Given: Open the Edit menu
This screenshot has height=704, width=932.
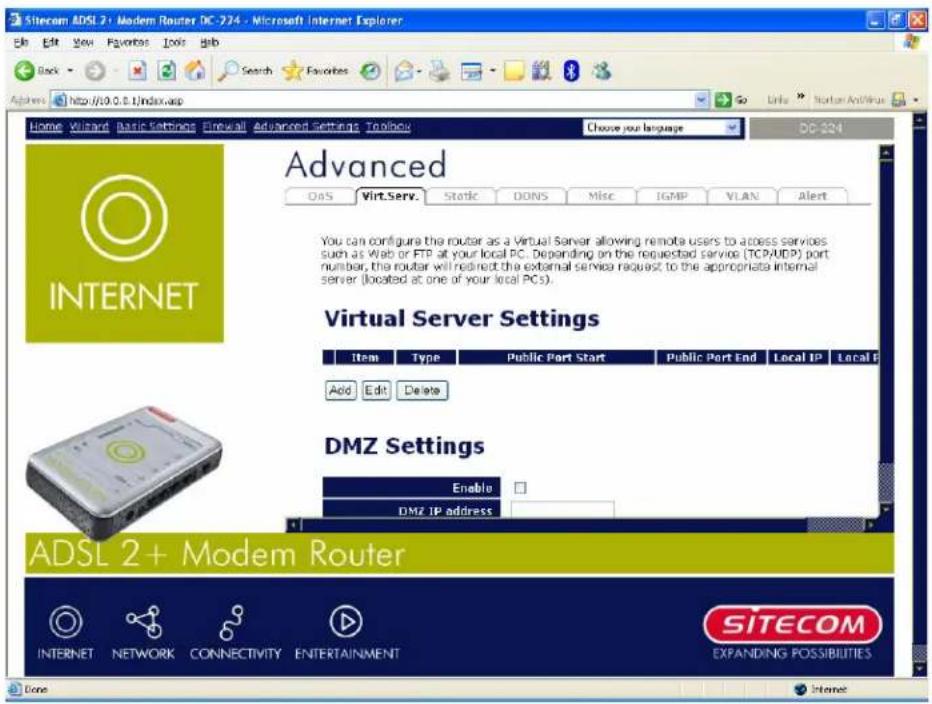Looking at the screenshot, I should [x=51, y=42].
